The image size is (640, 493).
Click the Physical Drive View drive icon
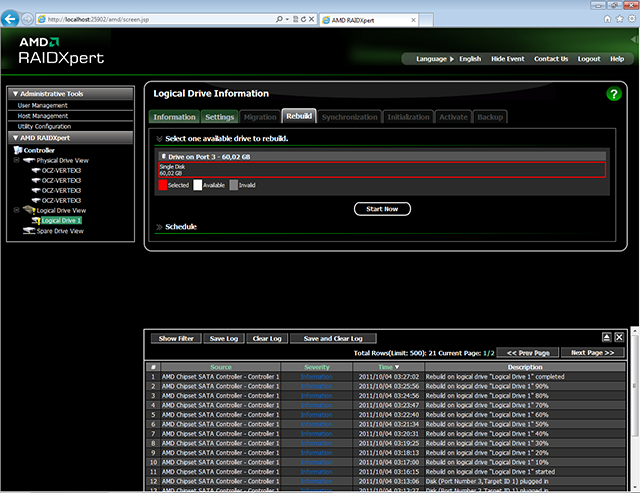(x=29, y=160)
